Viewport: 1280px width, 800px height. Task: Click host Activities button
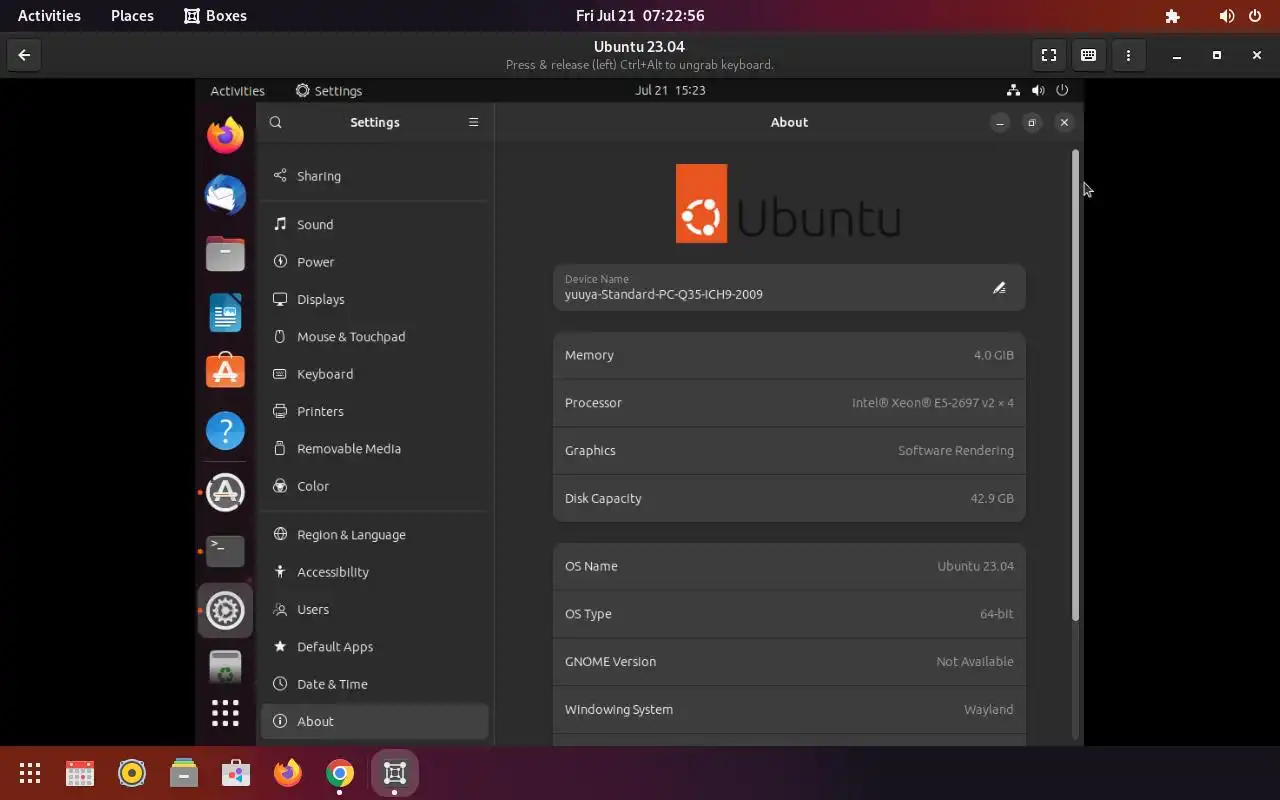(49, 16)
